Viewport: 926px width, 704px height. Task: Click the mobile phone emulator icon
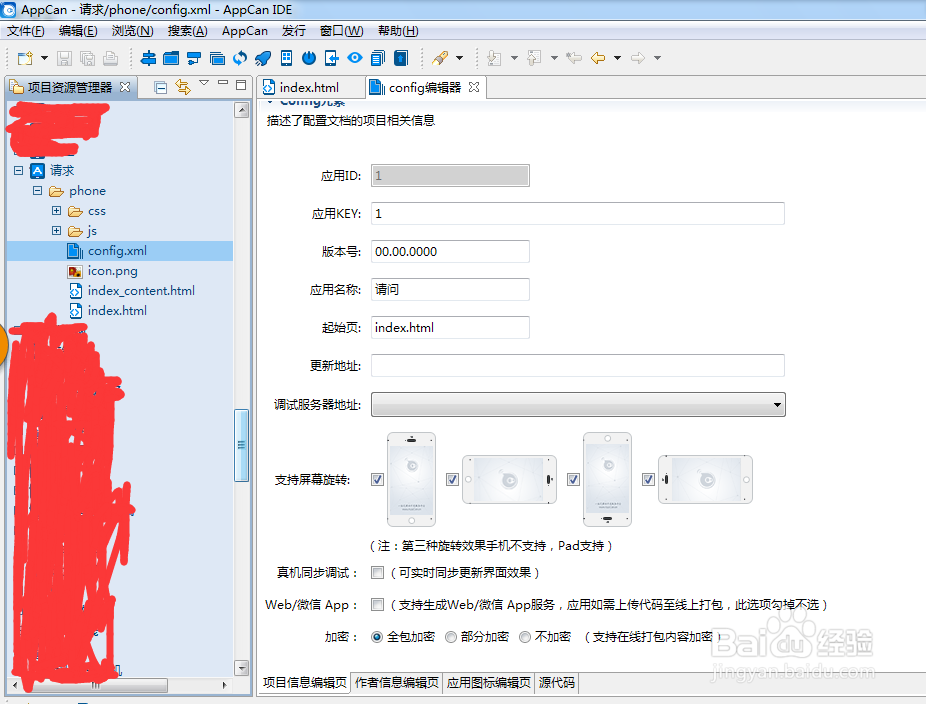pyautogui.click(x=287, y=58)
